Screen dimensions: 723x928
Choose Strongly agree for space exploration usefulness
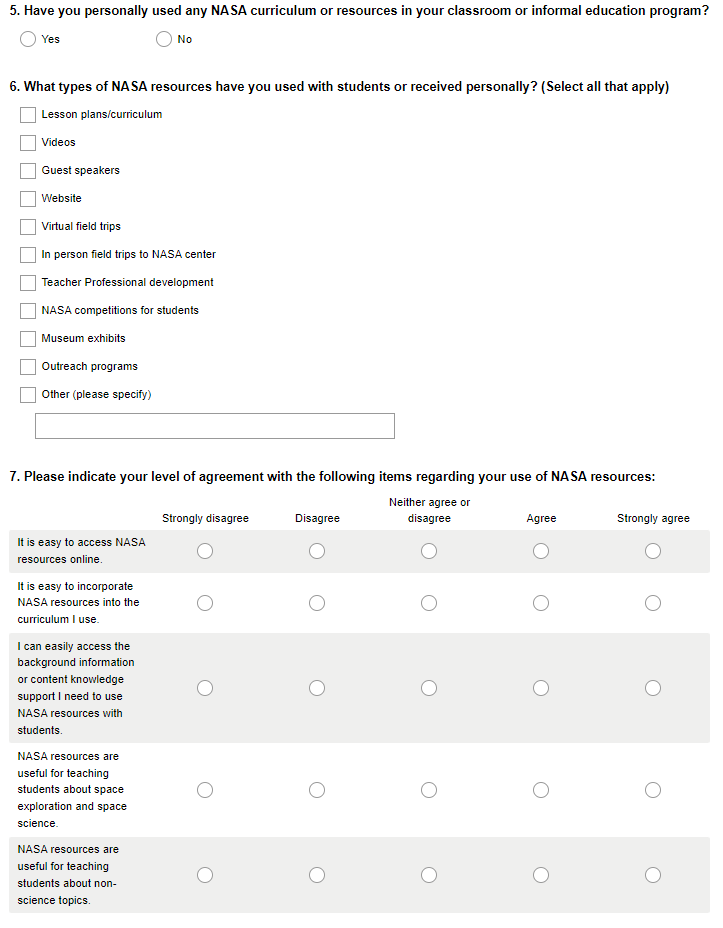pyautogui.click(x=653, y=790)
